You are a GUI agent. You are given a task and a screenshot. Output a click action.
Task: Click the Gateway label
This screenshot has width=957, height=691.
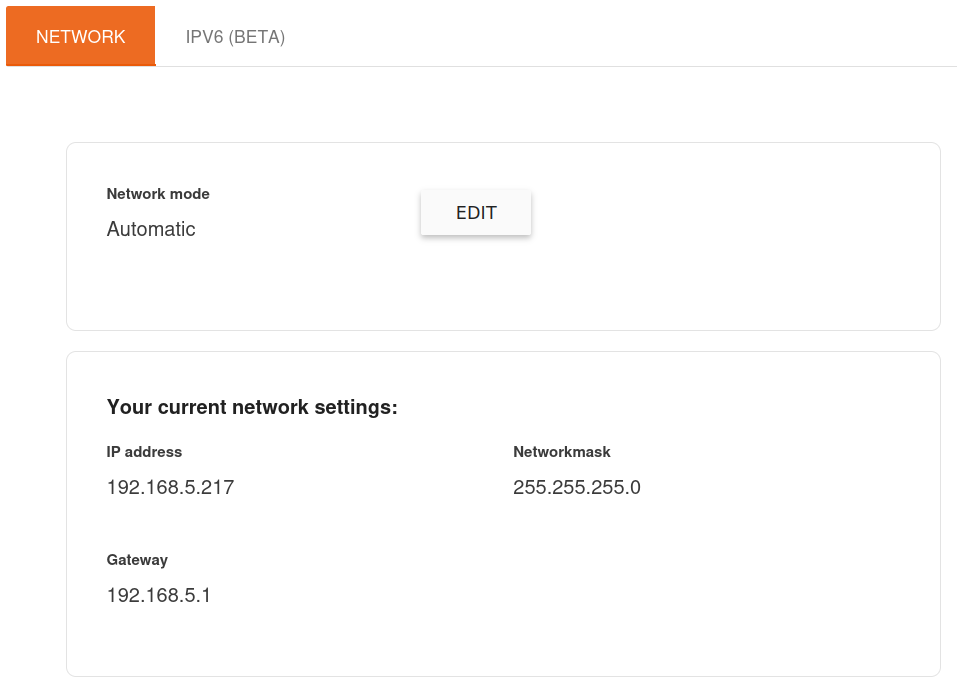pyautogui.click(x=137, y=560)
